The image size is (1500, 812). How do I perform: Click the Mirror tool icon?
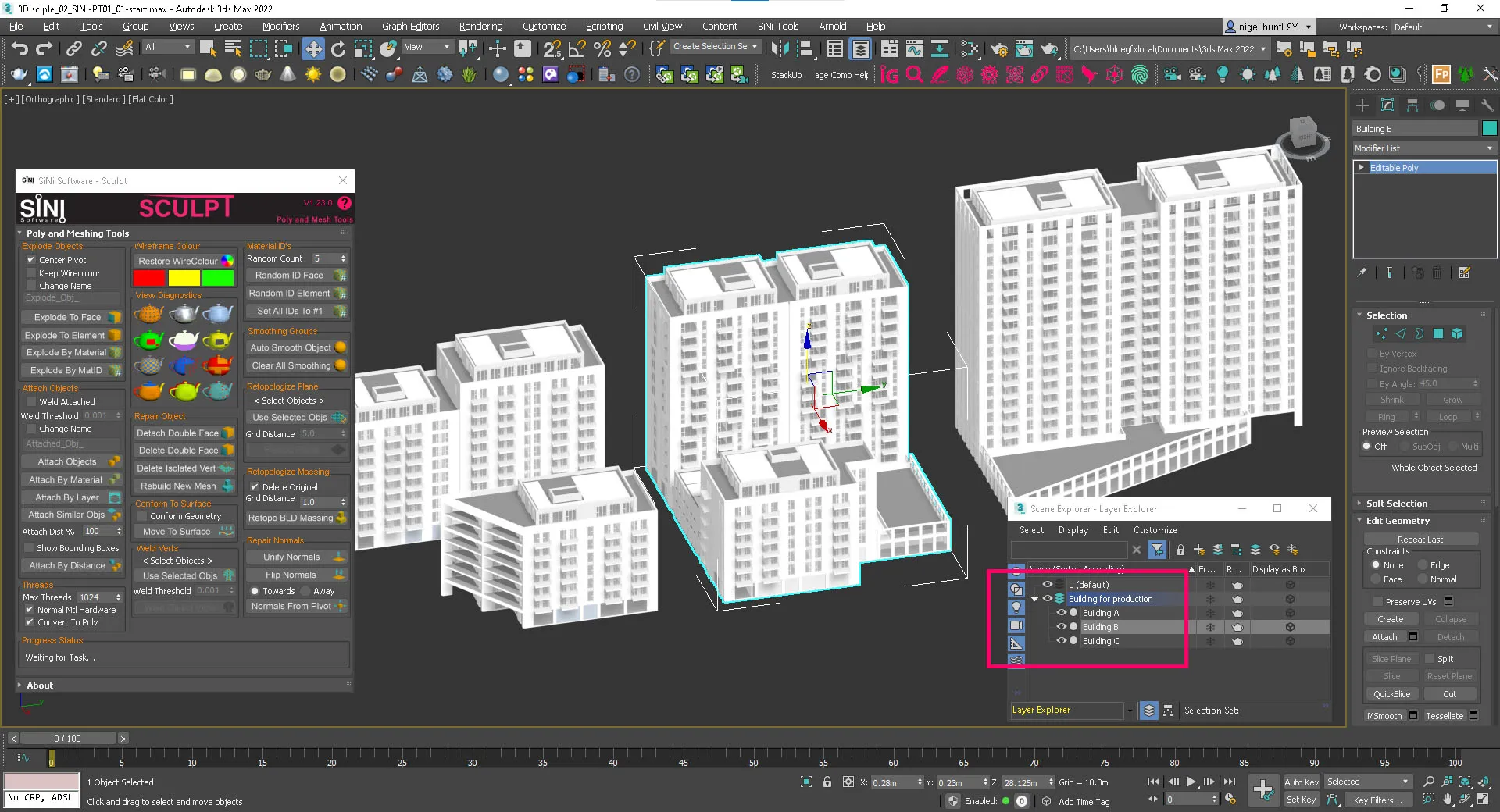tap(780, 49)
